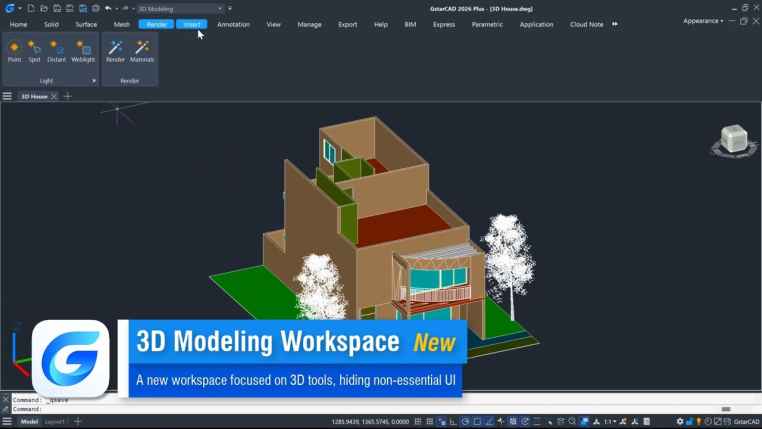
Task: Open the Annotation ribbon tab
Action: pos(233,24)
